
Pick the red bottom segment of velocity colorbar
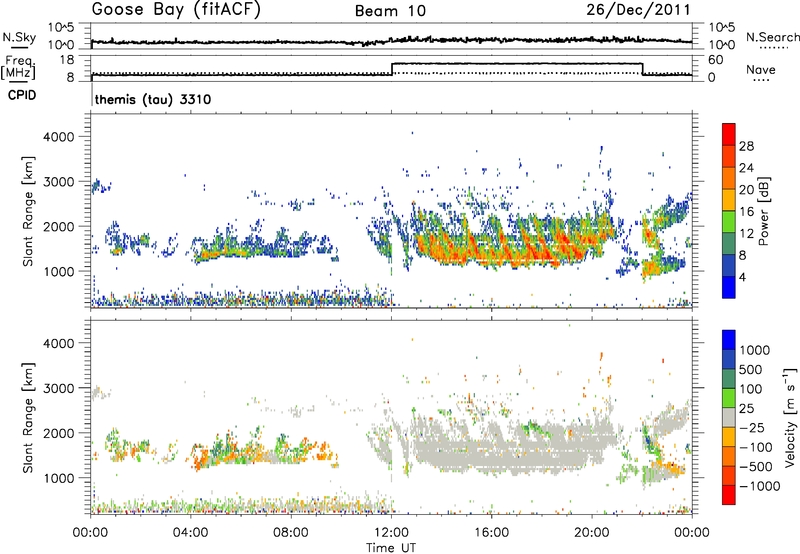point(729,495)
